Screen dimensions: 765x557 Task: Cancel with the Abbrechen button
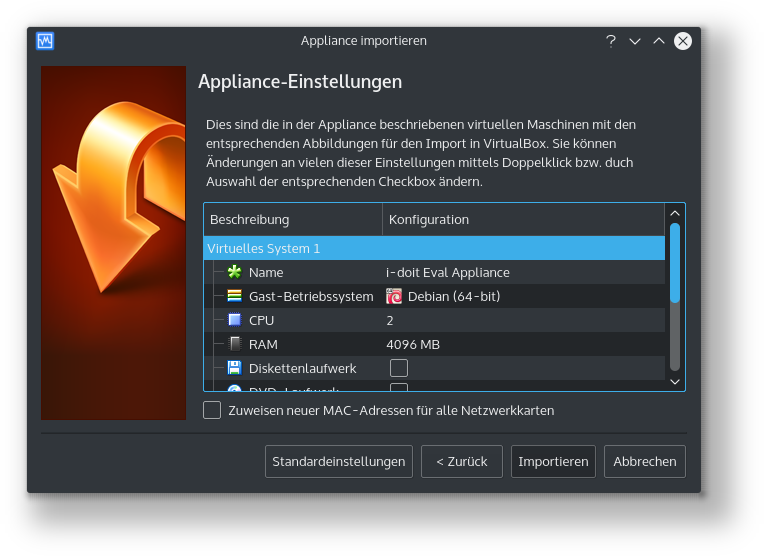[x=644, y=461]
